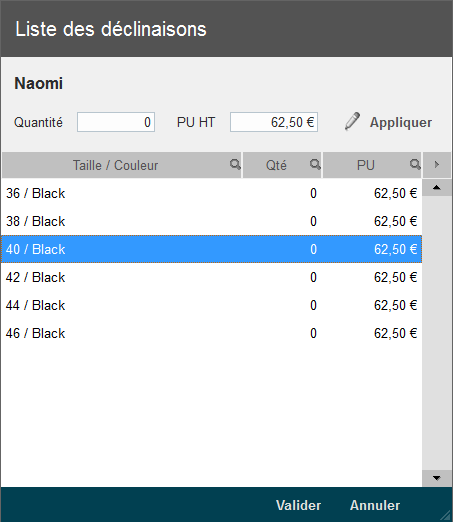Image resolution: width=453 pixels, height=522 pixels.
Task: Click the scrollbar down arrow
Action: tap(437, 478)
